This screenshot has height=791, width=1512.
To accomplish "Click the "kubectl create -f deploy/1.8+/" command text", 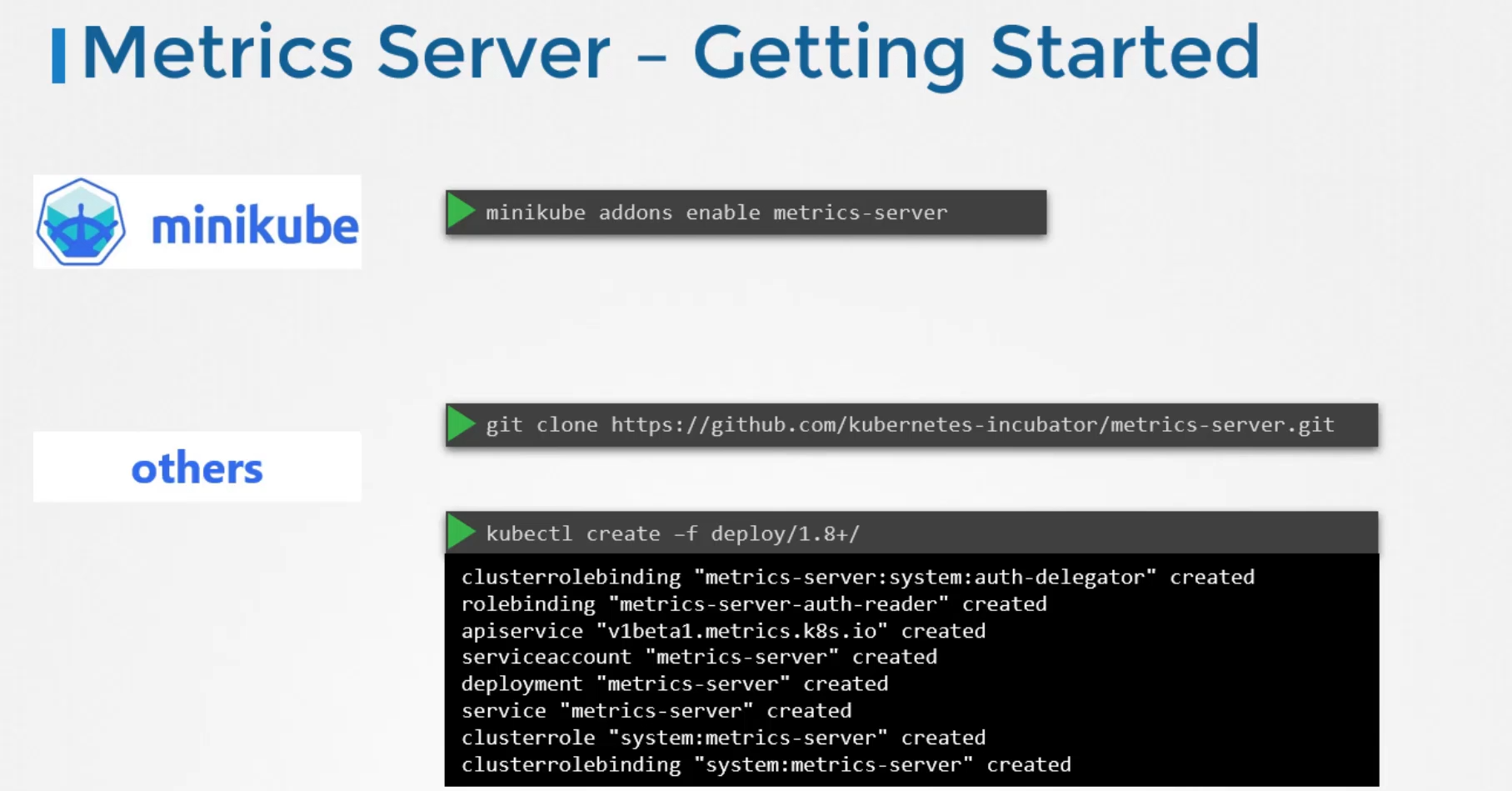I will click(672, 533).
